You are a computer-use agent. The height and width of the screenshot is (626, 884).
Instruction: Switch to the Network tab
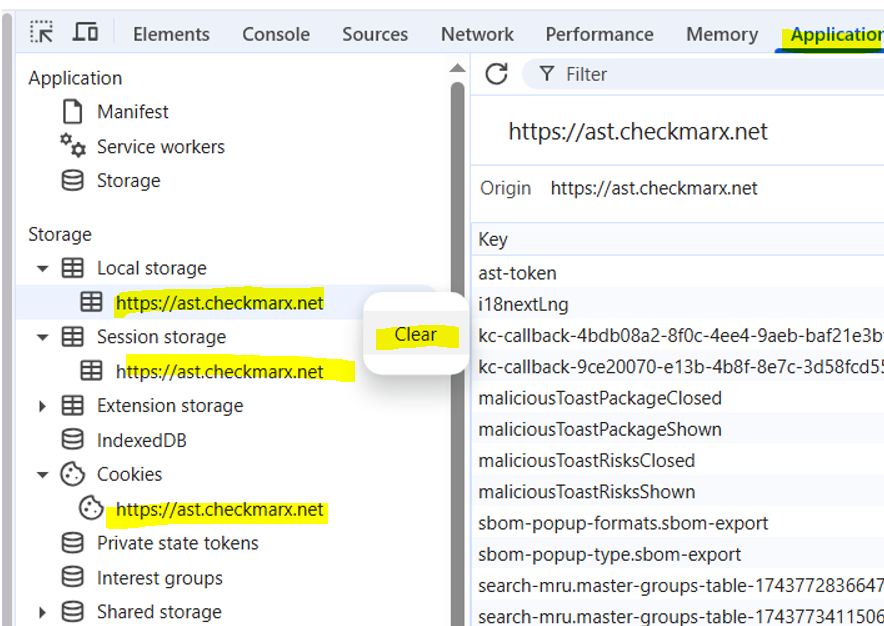tap(477, 34)
